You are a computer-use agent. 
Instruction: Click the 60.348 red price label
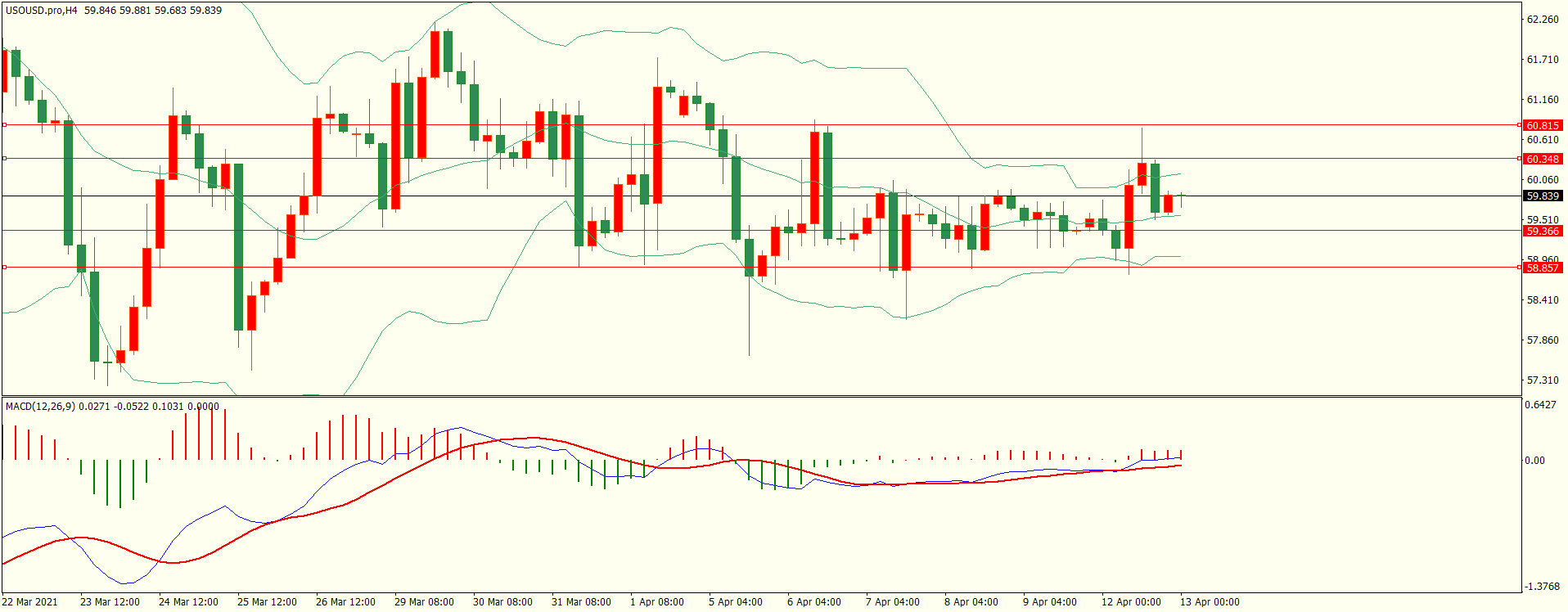[x=1542, y=159]
